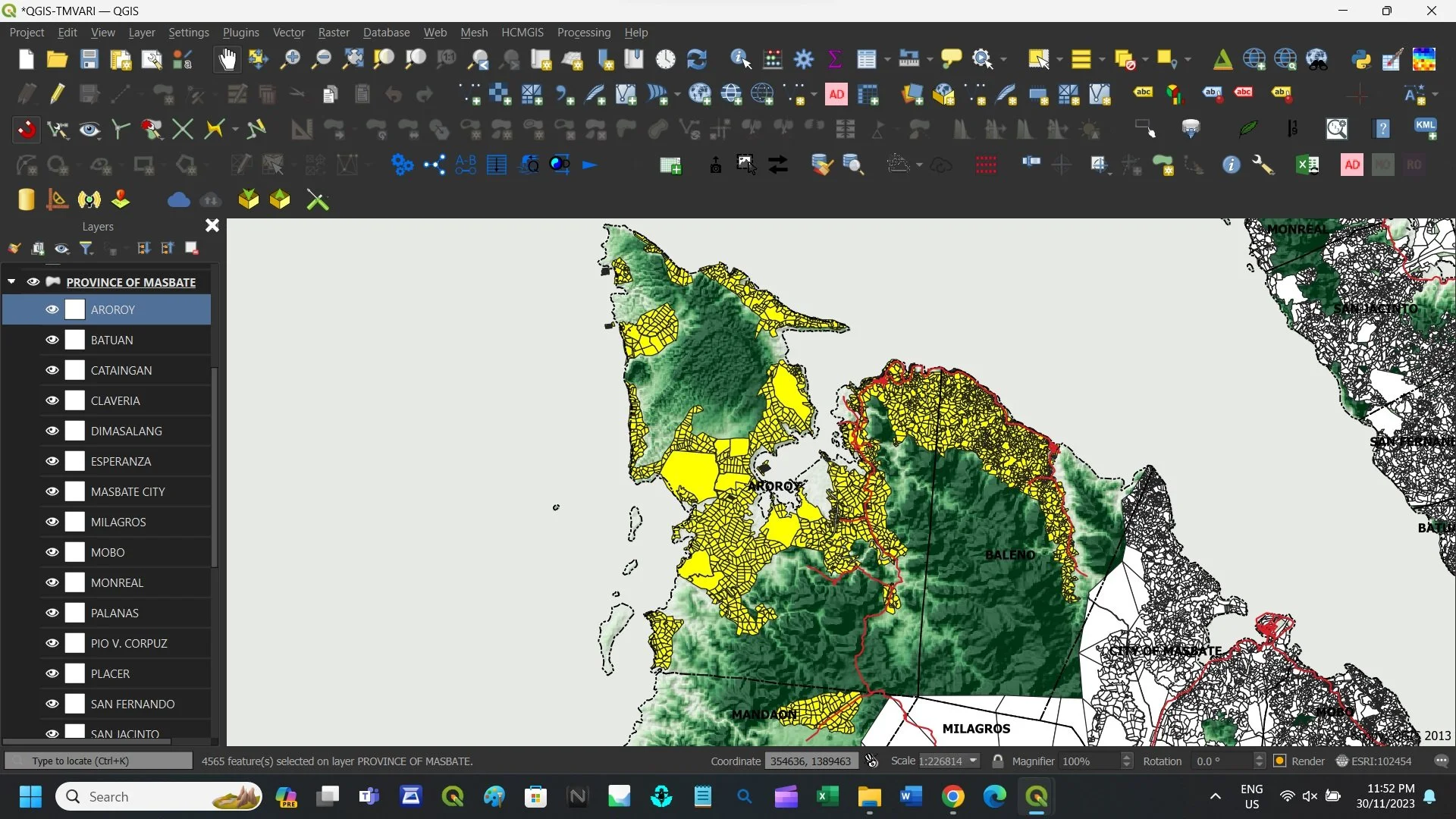The height and width of the screenshot is (819, 1456).
Task: Click the Save Project icon
Action: (89, 59)
